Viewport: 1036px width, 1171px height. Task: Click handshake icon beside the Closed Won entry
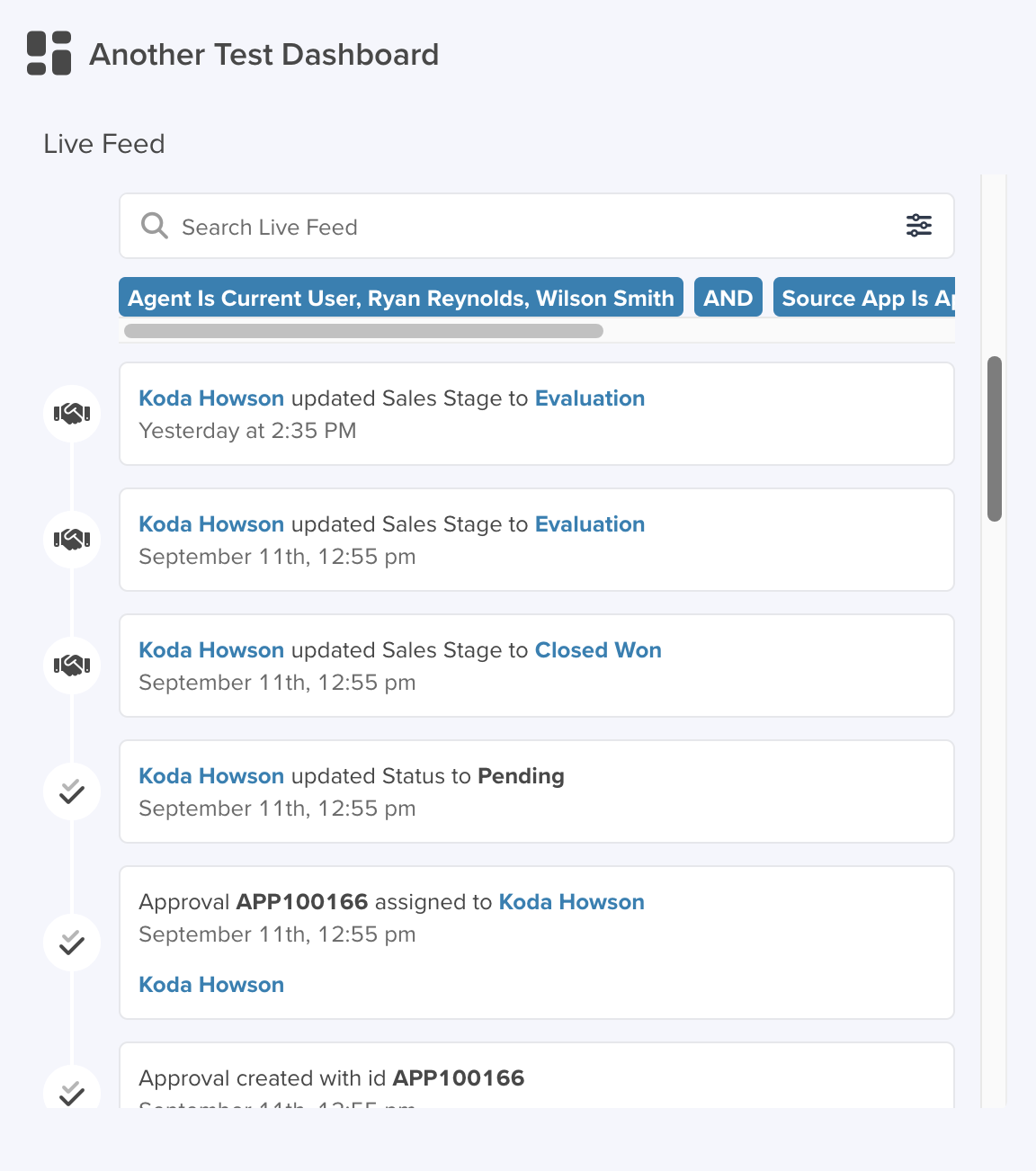(72, 666)
